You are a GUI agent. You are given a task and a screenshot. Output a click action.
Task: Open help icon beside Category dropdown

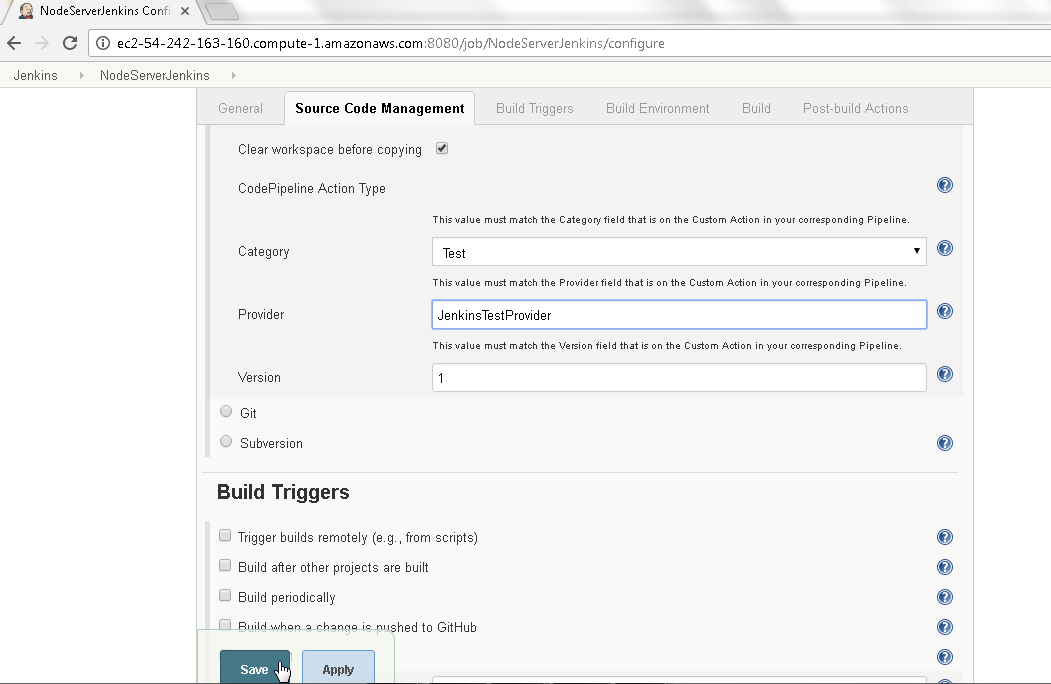tap(944, 248)
